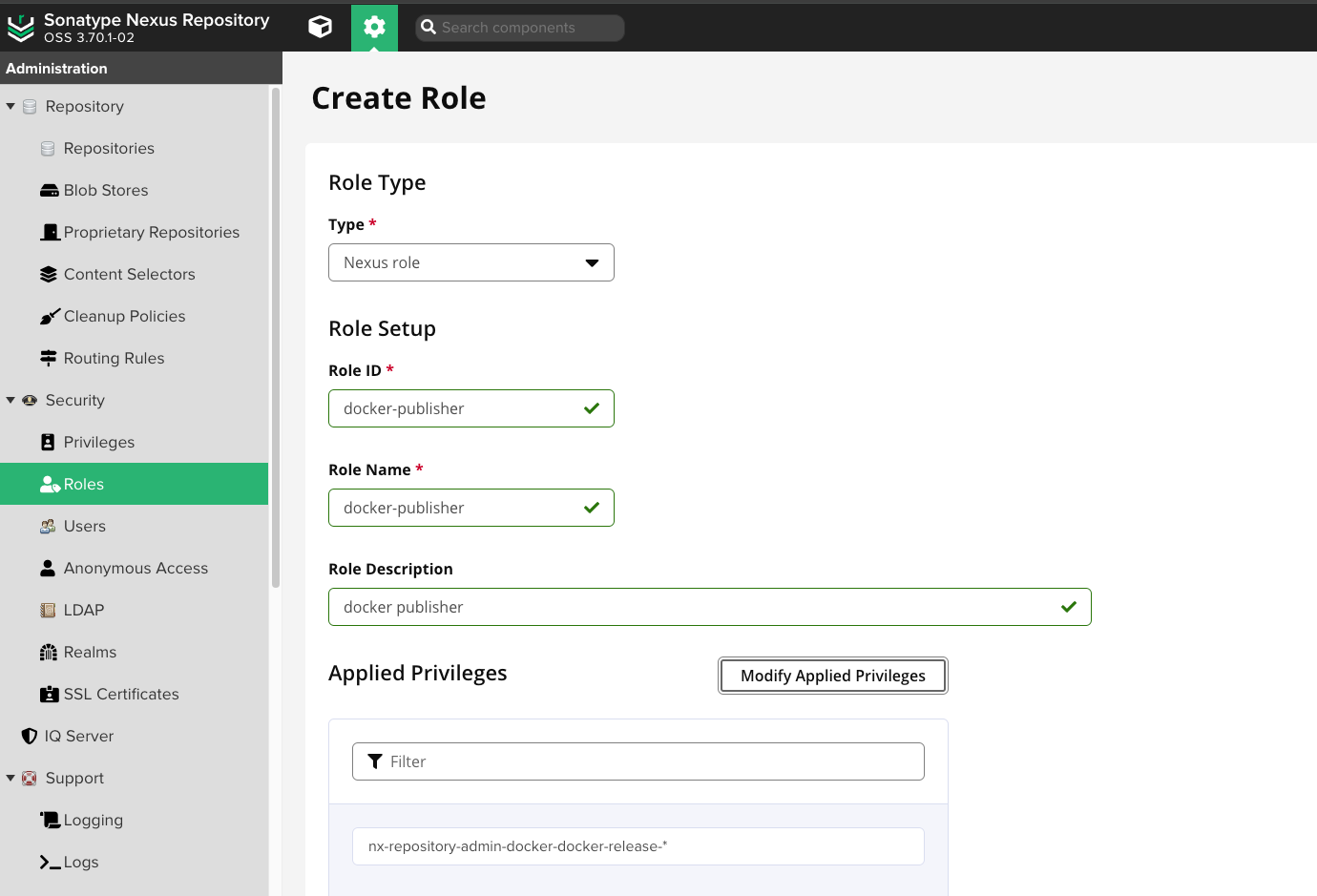Screen dimensions: 1317x896
Task: Open the Administration gear icon
Action: coord(374,27)
